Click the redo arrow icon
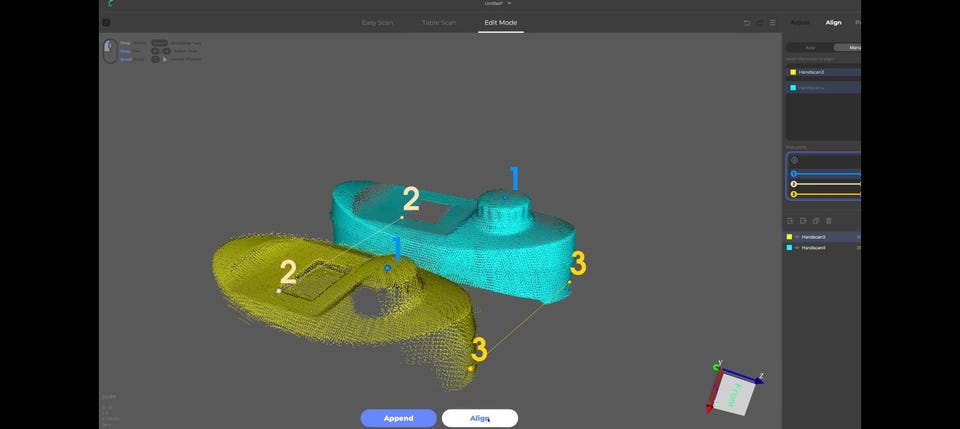 click(x=760, y=23)
